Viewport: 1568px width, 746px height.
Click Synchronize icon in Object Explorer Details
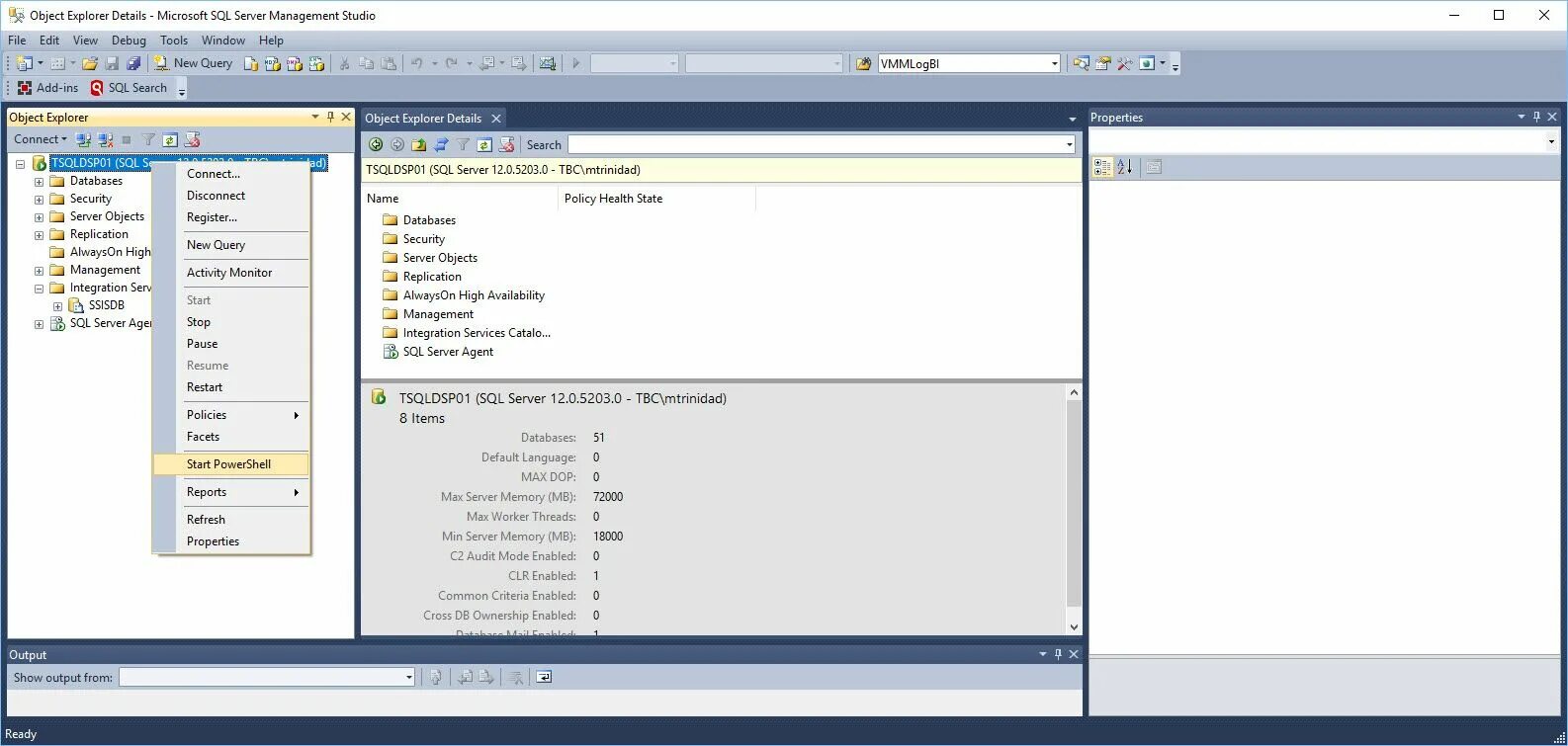441,144
